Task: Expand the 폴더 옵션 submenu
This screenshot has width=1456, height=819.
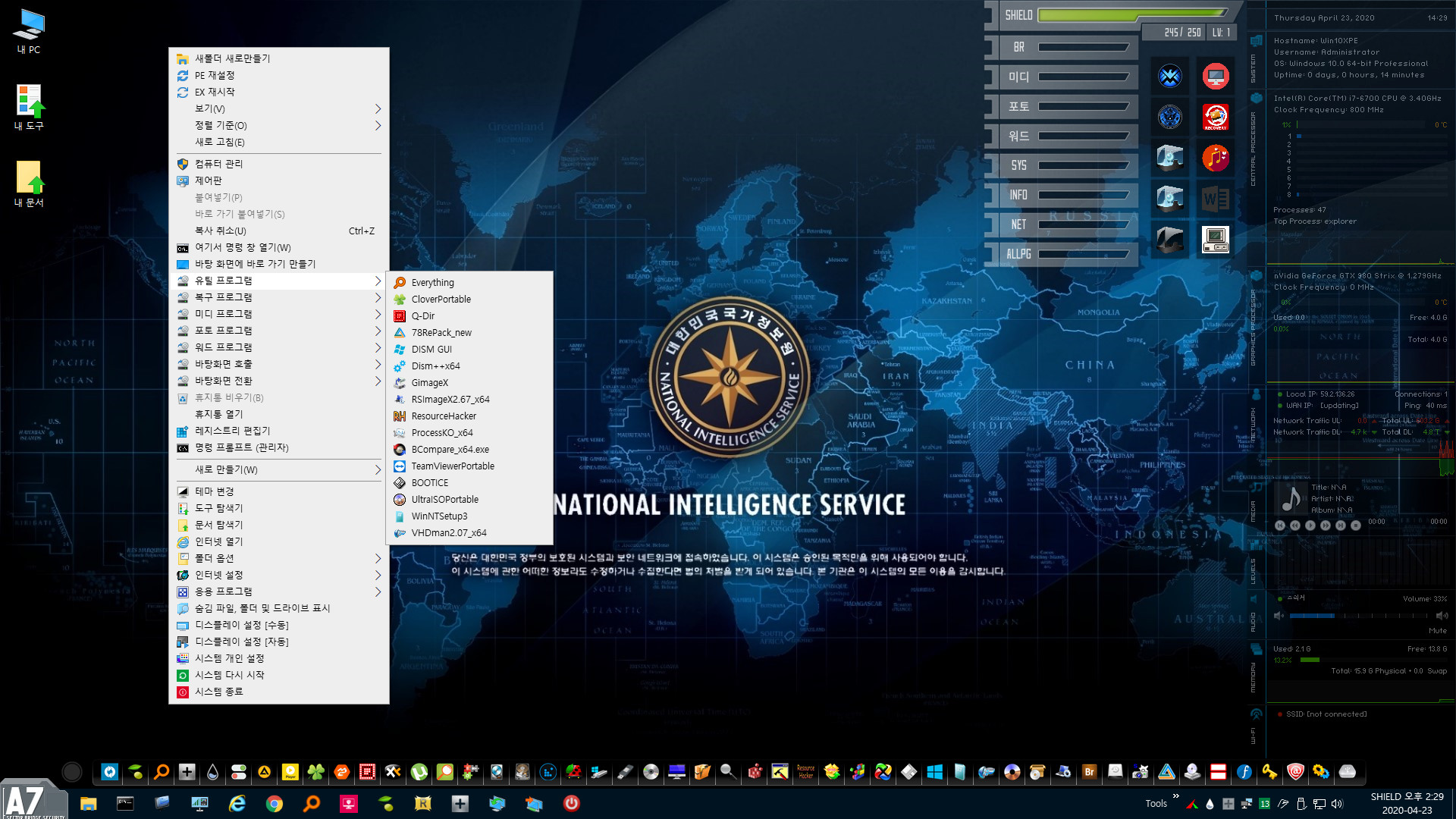Action: [278, 557]
